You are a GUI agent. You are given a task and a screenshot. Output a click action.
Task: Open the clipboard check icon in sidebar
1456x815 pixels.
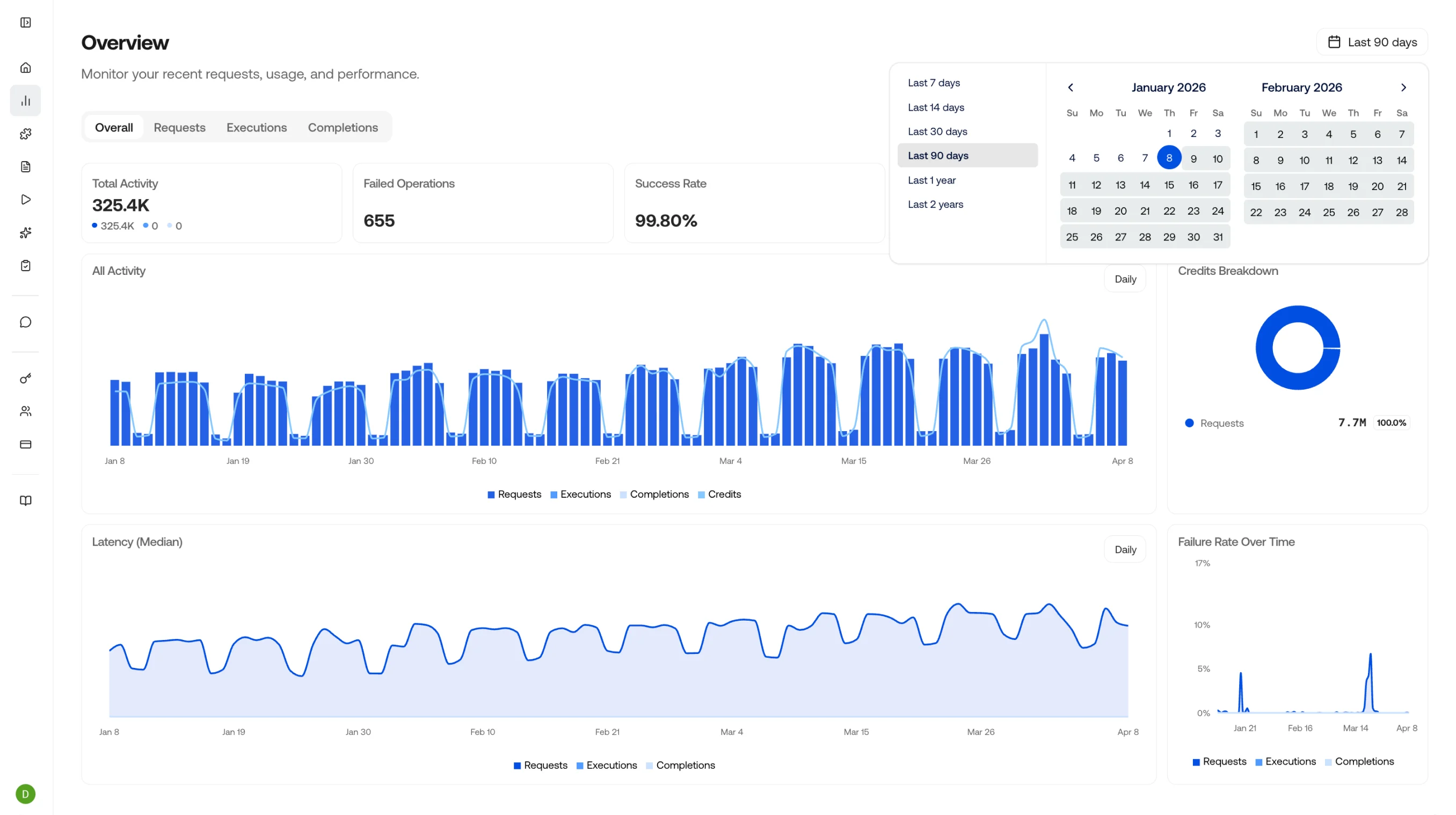(25, 266)
